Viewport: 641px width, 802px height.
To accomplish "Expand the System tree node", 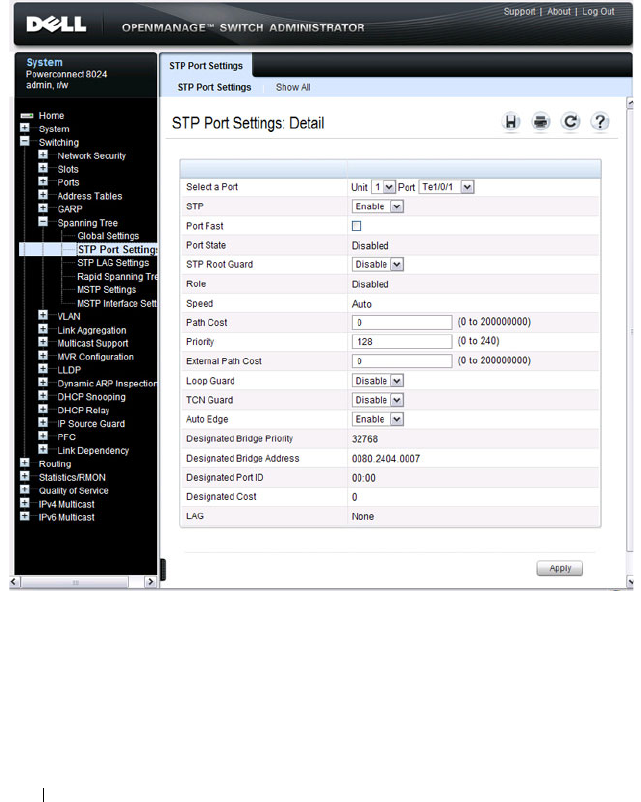I will [x=25, y=127].
